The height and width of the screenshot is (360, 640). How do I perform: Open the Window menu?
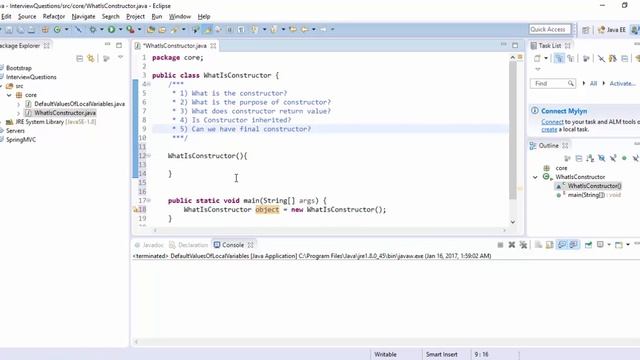click(180, 16)
